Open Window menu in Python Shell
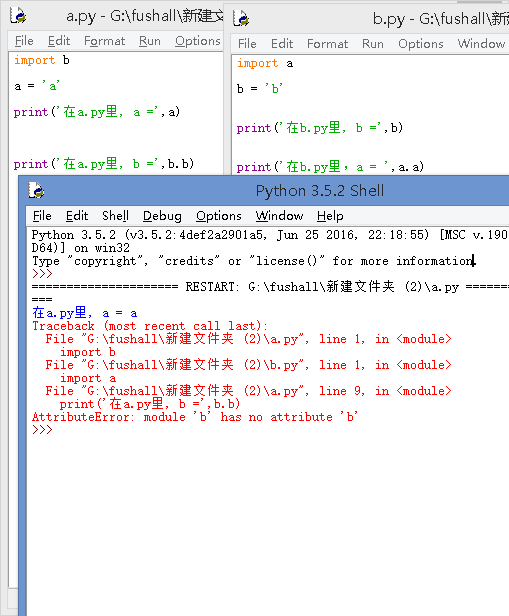The height and width of the screenshot is (616, 509). tap(279, 216)
